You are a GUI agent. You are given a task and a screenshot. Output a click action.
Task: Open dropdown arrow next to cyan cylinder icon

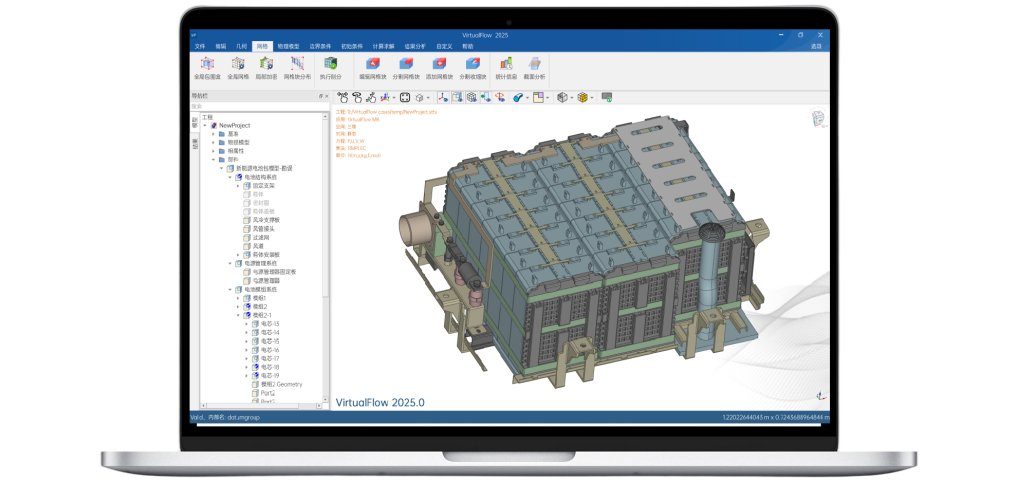pos(527,98)
